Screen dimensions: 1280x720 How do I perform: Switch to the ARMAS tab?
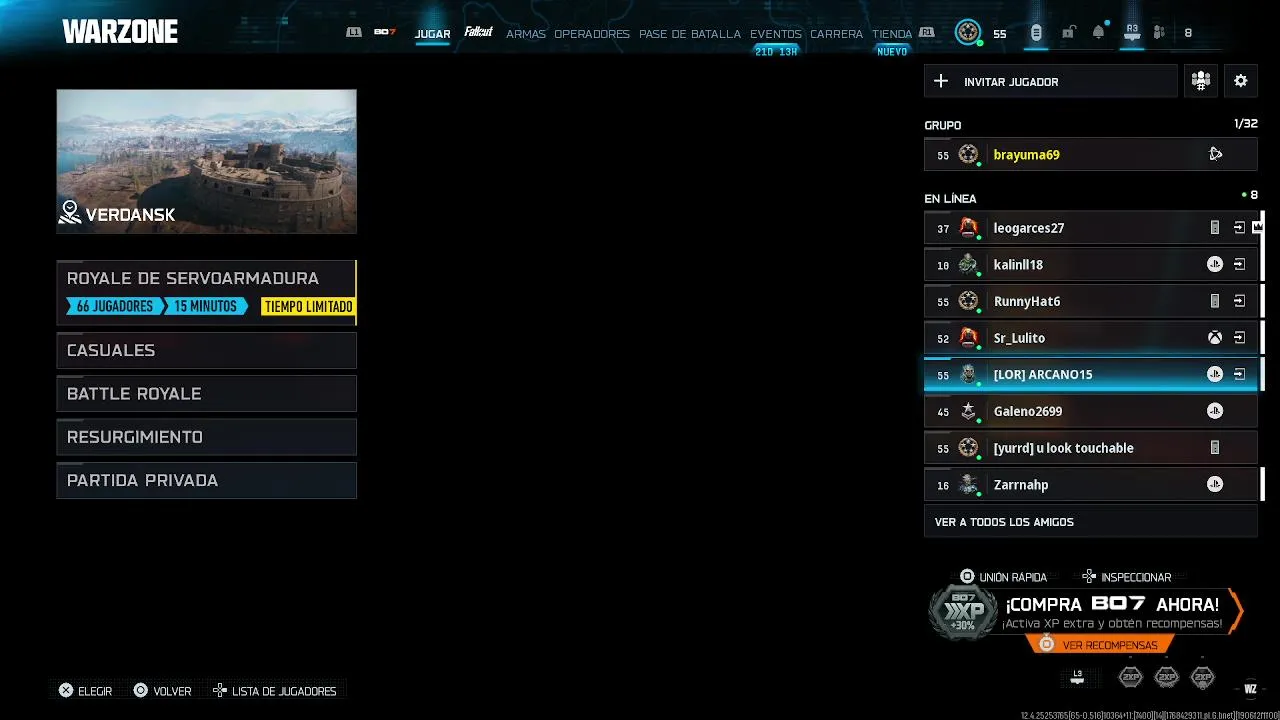(525, 34)
